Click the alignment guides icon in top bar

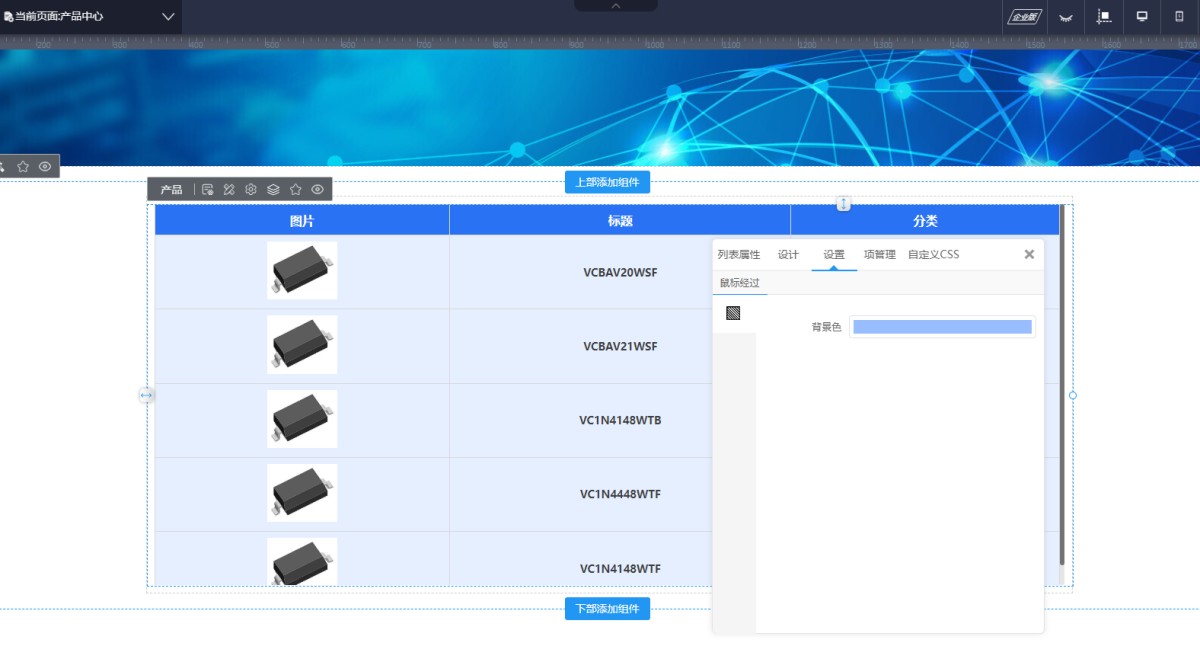point(1104,16)
